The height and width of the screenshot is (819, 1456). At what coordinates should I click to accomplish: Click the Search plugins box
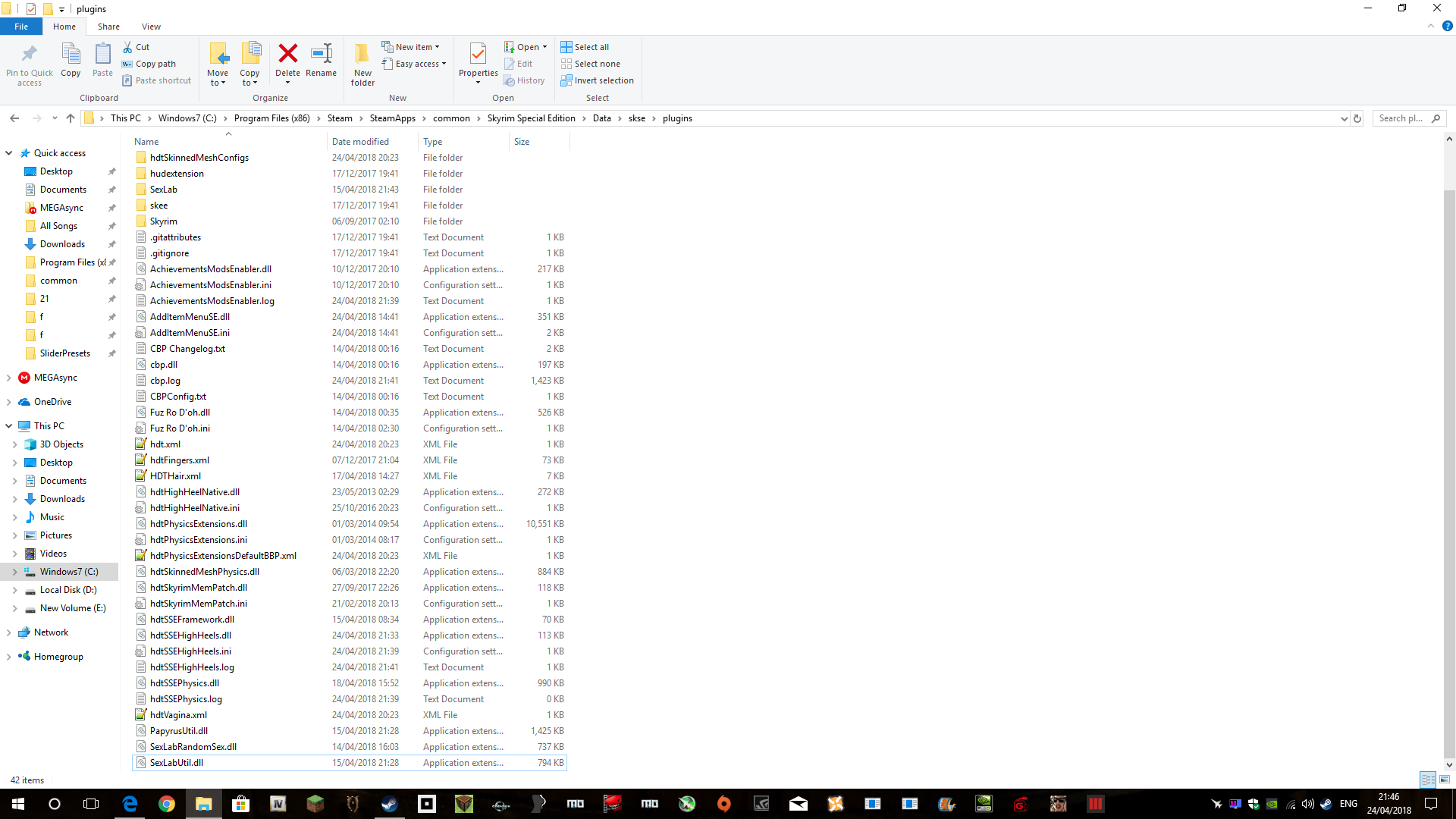pyautogui.click(x=1410, y=118)
